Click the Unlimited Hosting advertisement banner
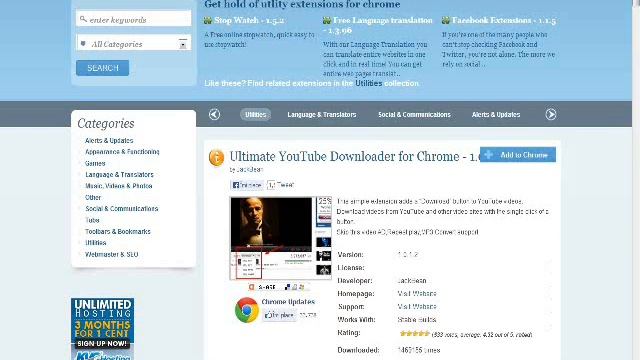The image size is (640, 360). (x=102, y=329)
